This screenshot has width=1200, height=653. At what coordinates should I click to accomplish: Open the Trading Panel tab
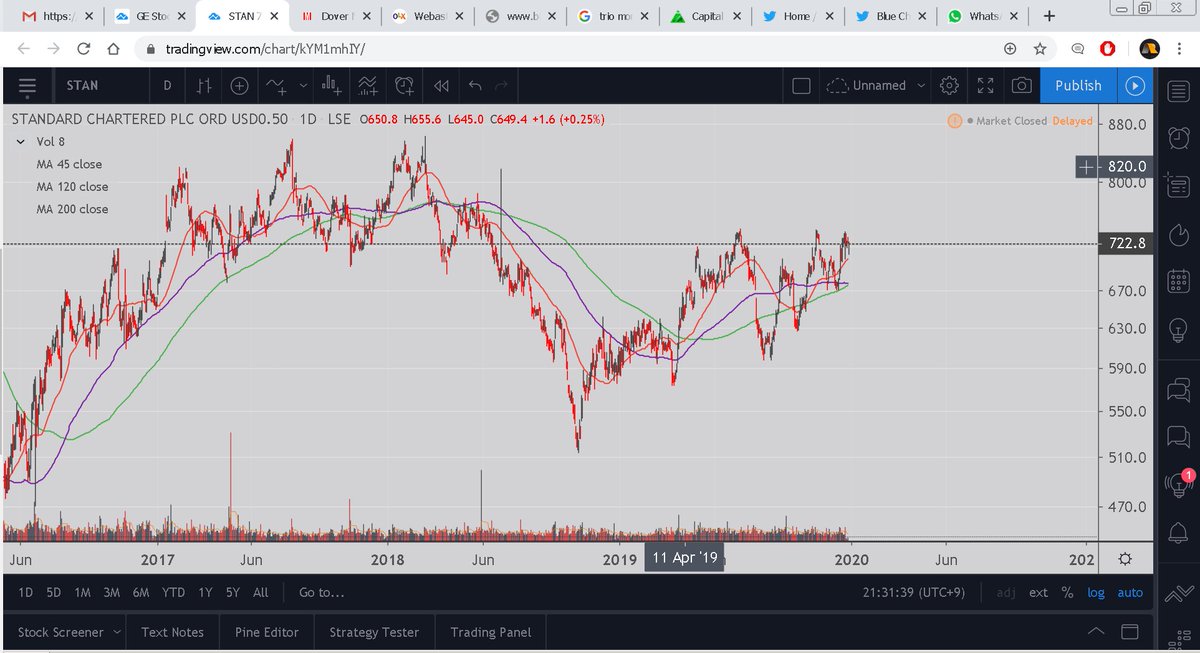point(491,632)
